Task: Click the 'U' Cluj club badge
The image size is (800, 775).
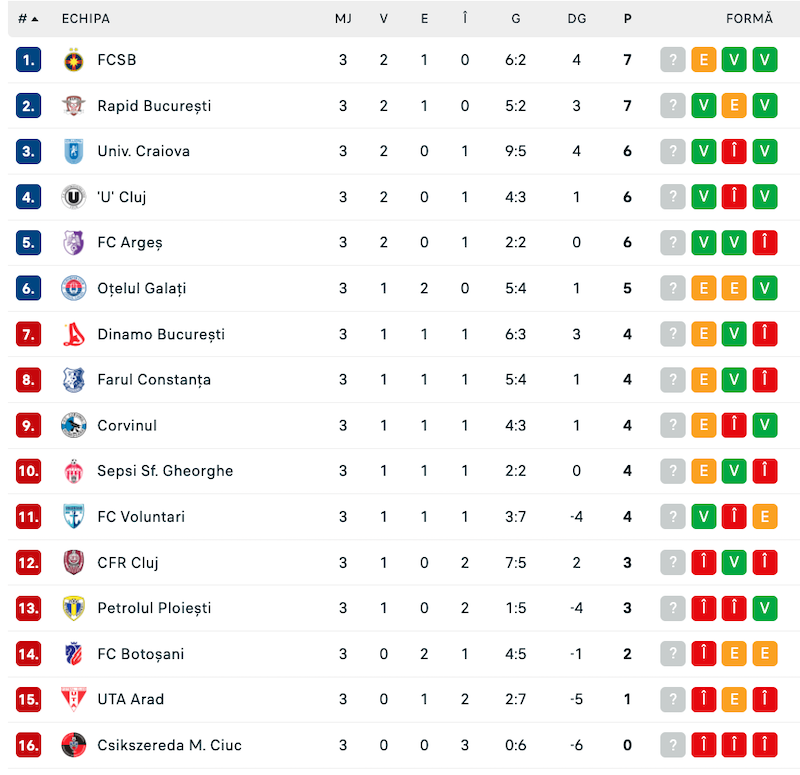Action: 73,197
